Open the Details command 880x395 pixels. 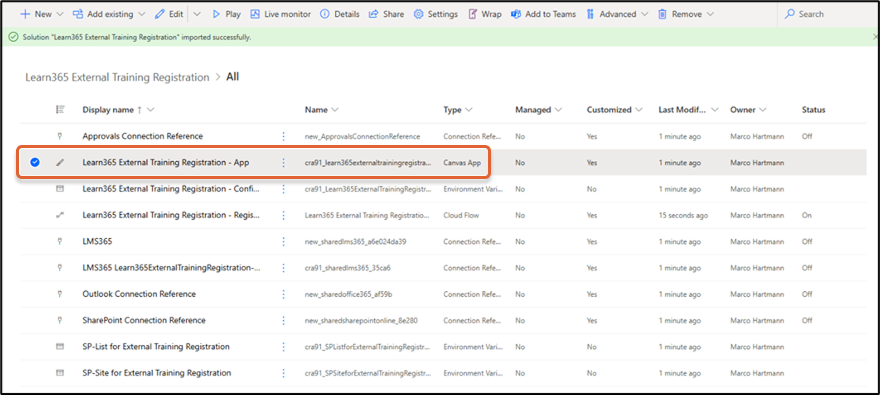click(x=340, y=14)
